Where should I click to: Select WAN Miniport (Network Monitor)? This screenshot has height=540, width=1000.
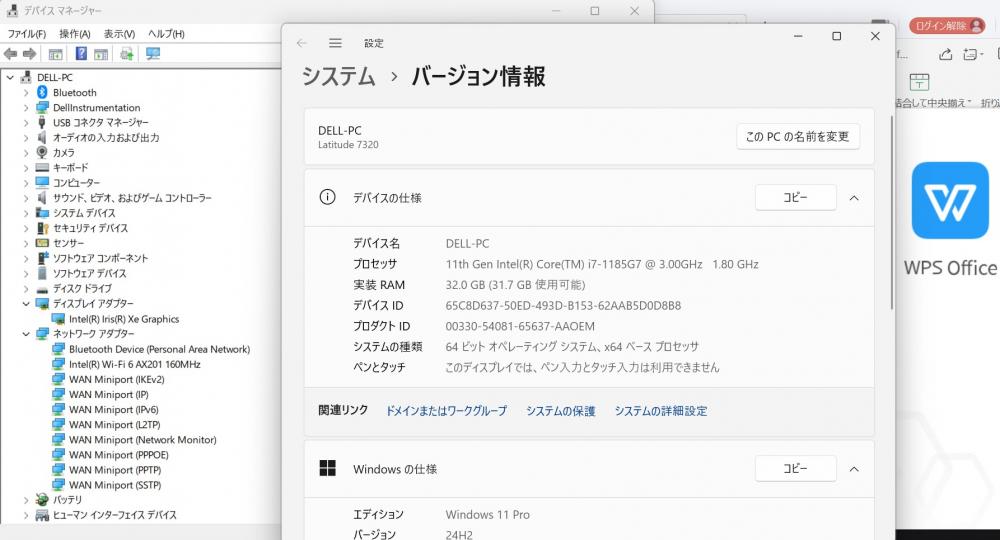(x=143, y=439)
